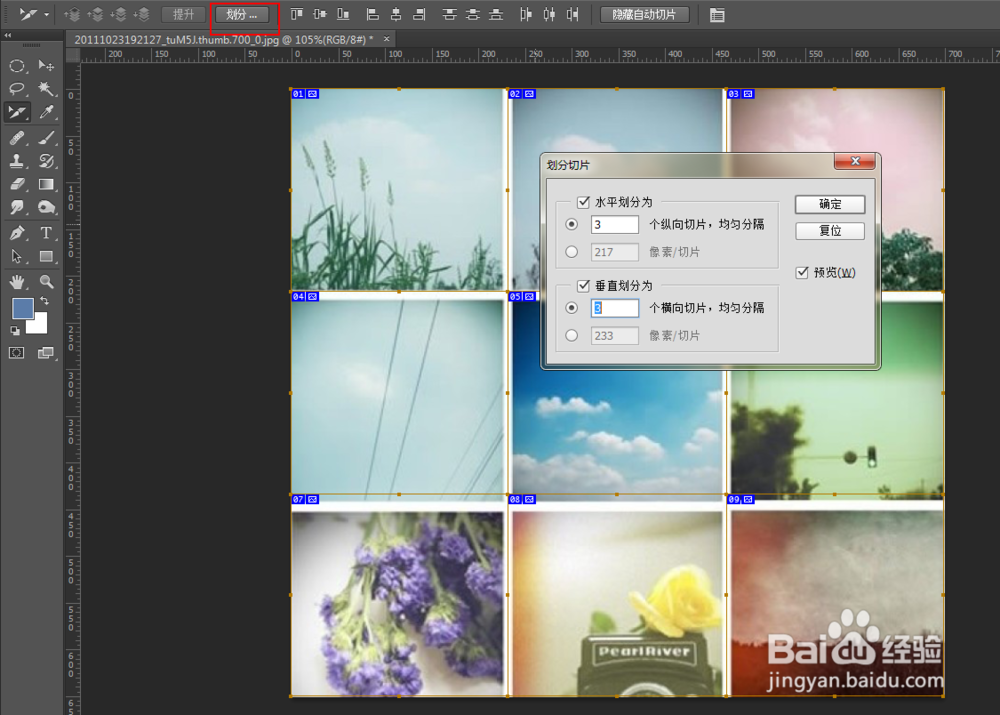
Task: Align slices to top edges
Action: (x=297, y=14)
